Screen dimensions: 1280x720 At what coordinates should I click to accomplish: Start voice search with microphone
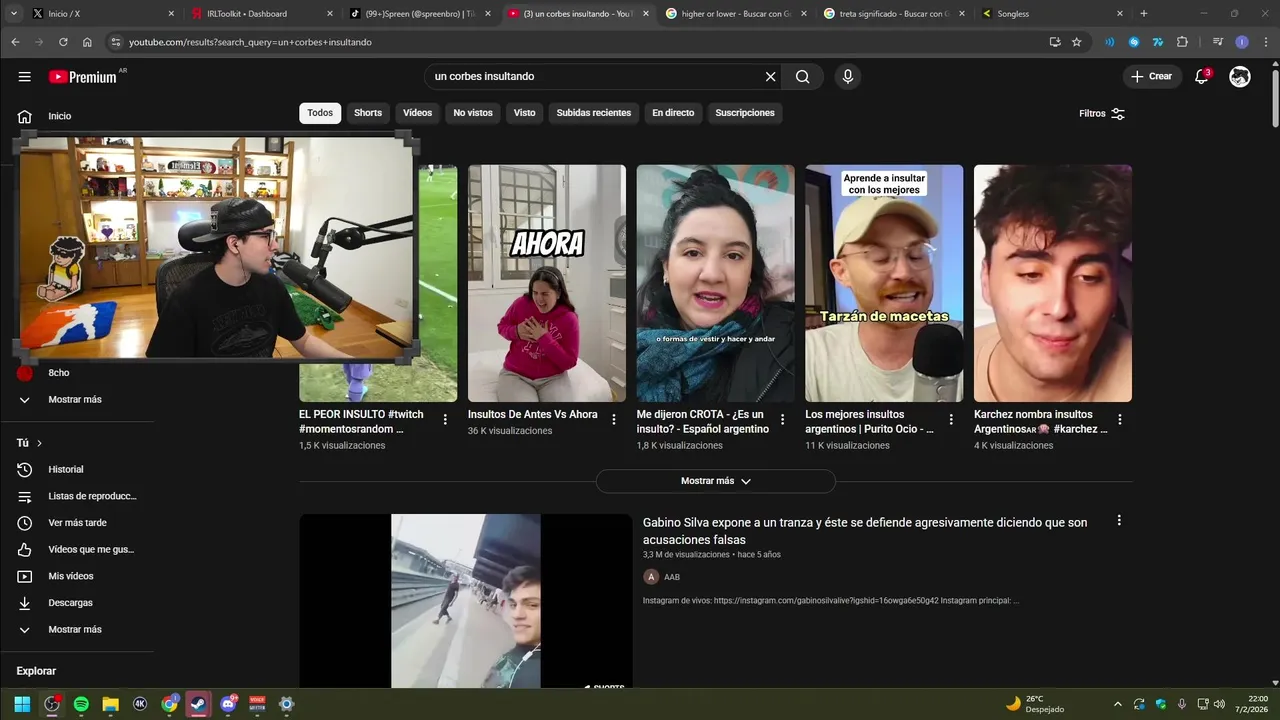pos(848,77)
